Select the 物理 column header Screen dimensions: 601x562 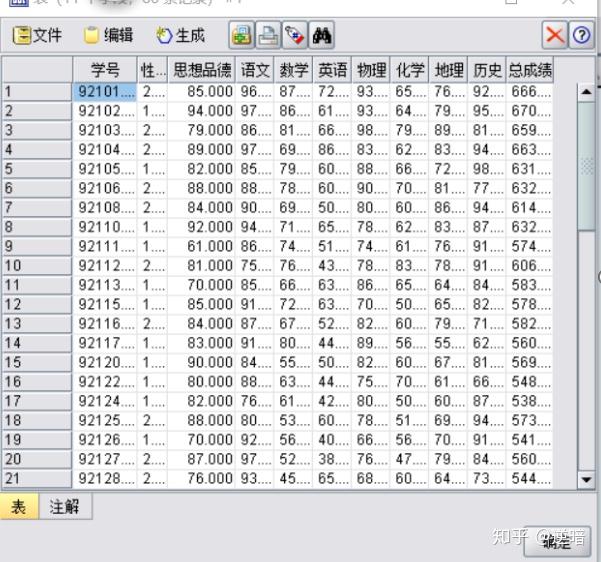tap(371, 70)
